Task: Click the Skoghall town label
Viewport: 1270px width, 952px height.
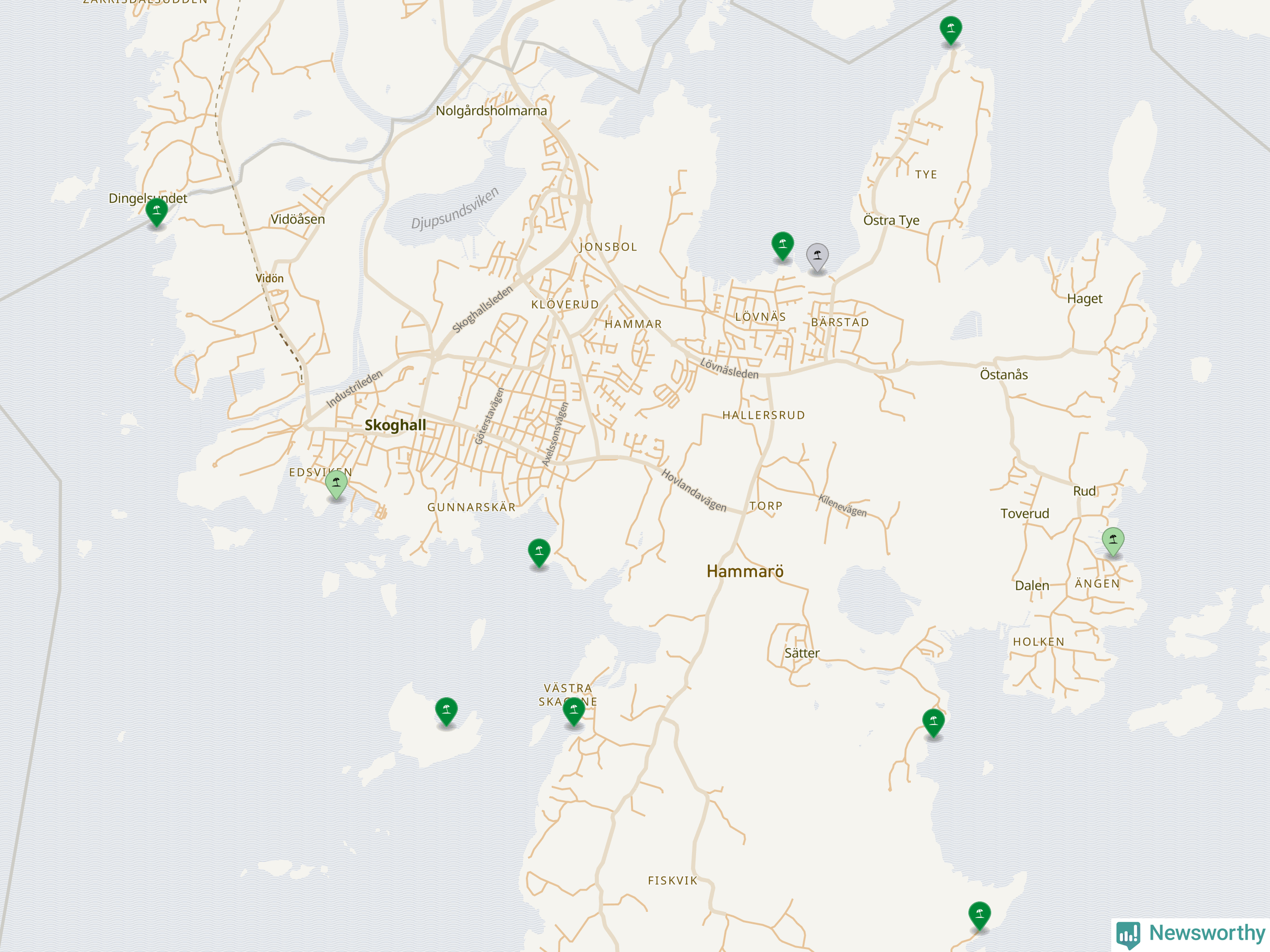Action: tap(395, 425)
